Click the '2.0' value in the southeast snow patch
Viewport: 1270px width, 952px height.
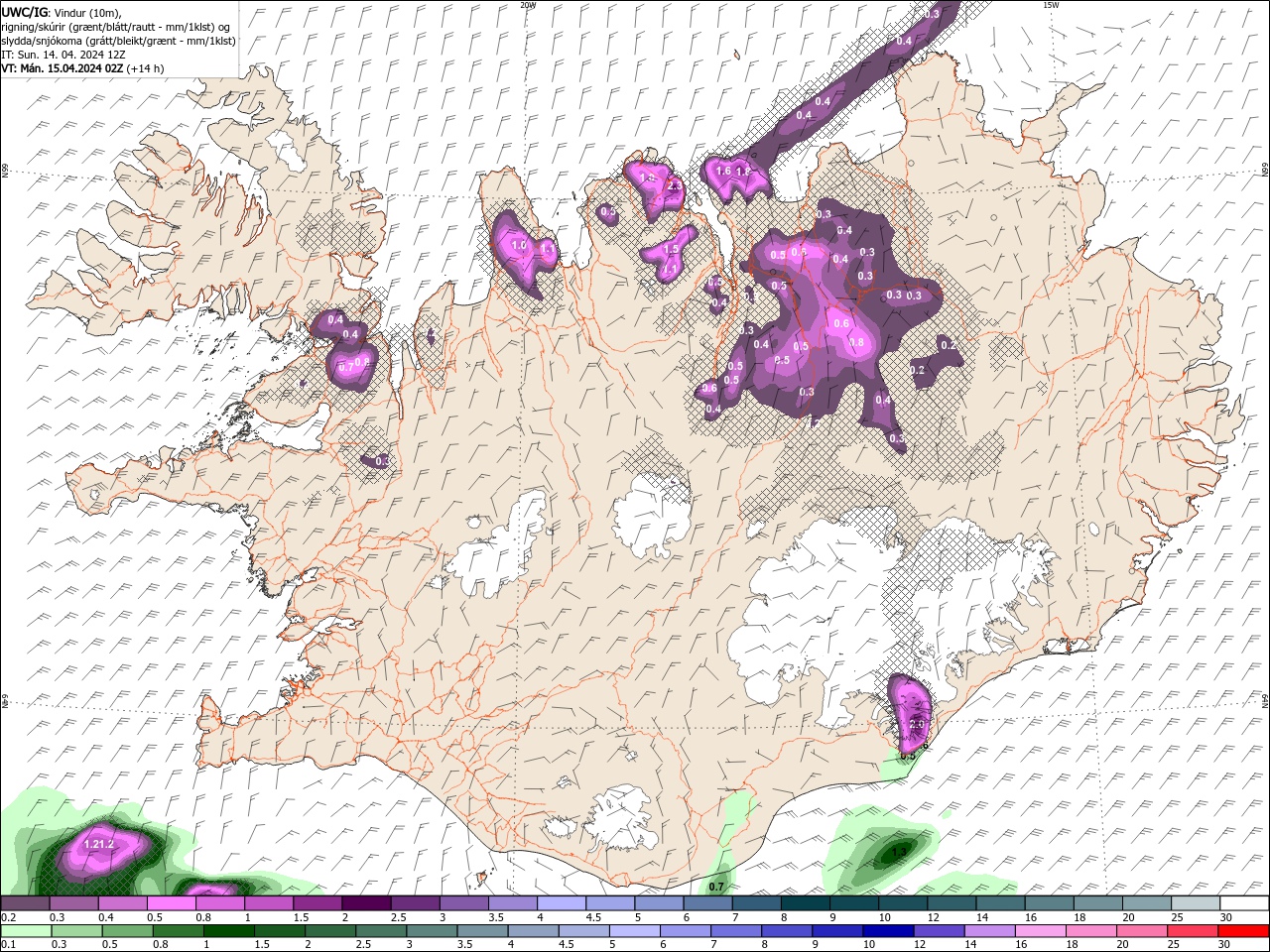916,724
